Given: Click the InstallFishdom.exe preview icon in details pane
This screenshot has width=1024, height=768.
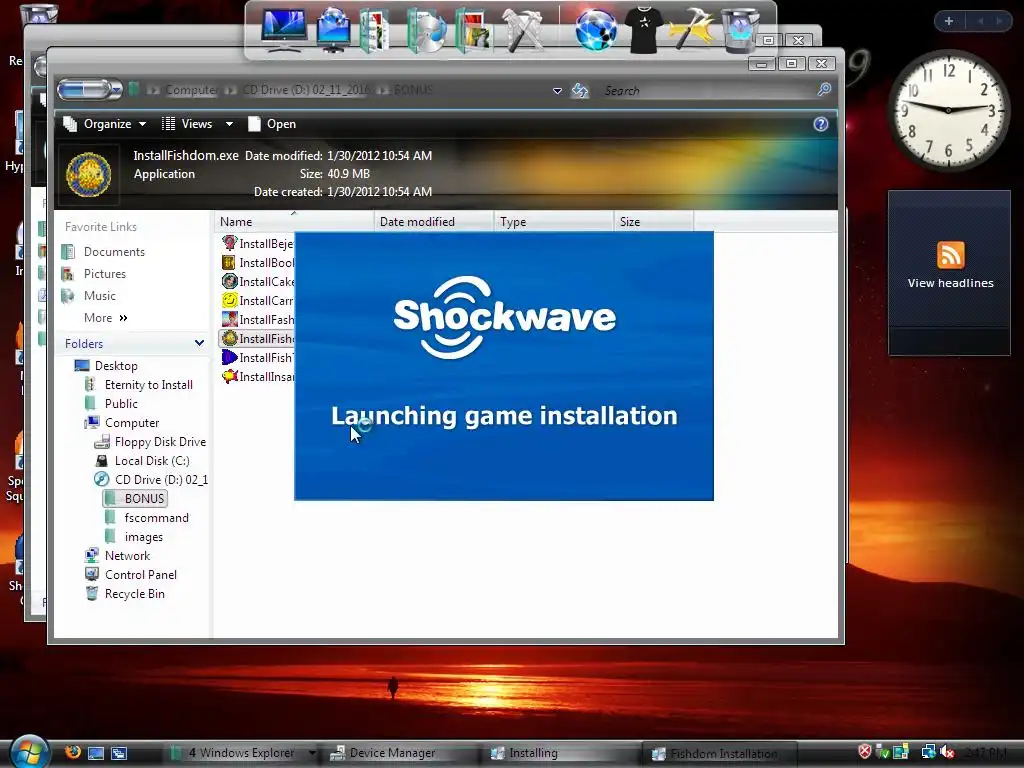Looking at the screenshot, I should (x=89, y=174).
